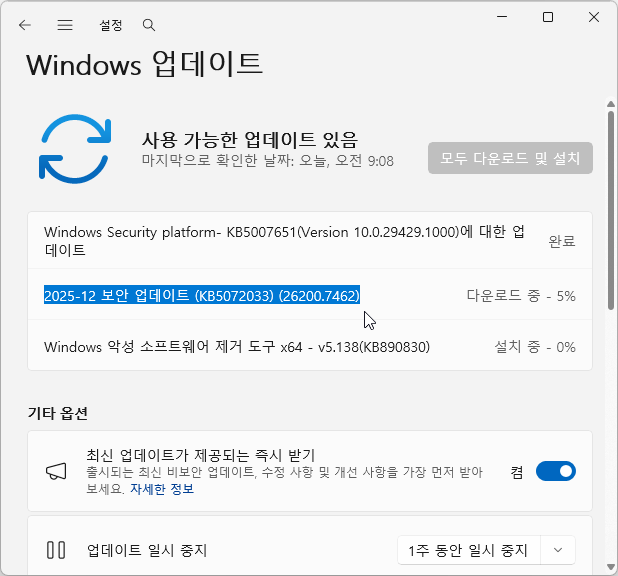This screenshot has width=618, height=576.
Task: Open the hamburger navigation menu
Action: pyautogui.click(x=65, y=25)
